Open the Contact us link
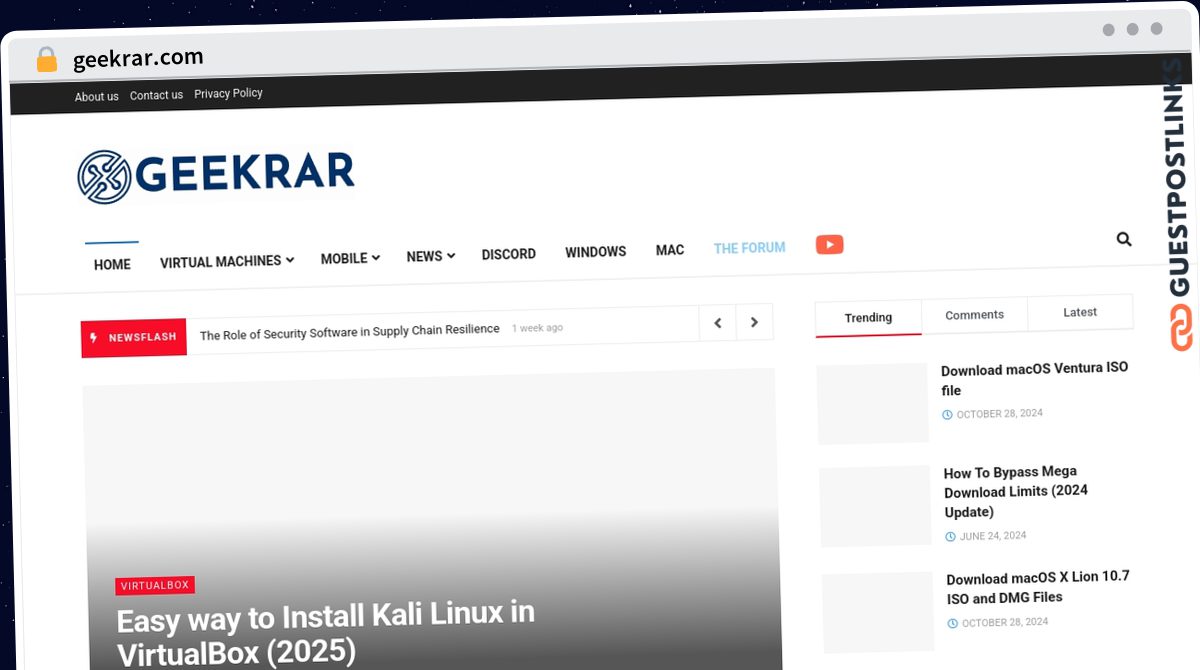This screenshot has height=670, width=1200. tap(156, 95)
